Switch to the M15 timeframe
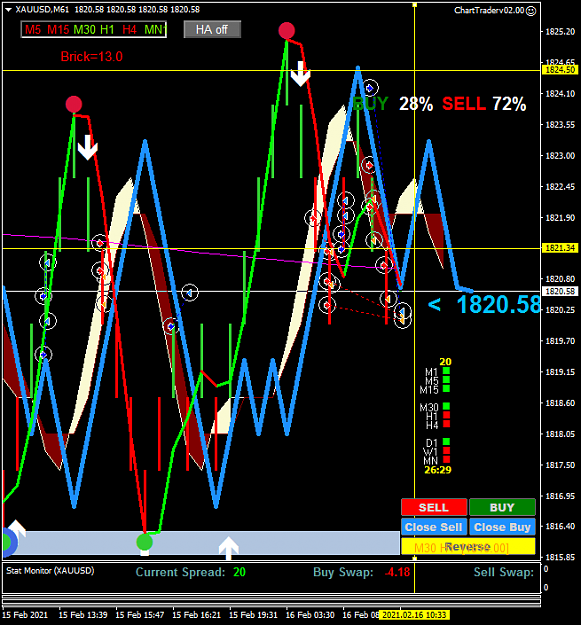Screen dimensions: 581x625 [58, 29]
